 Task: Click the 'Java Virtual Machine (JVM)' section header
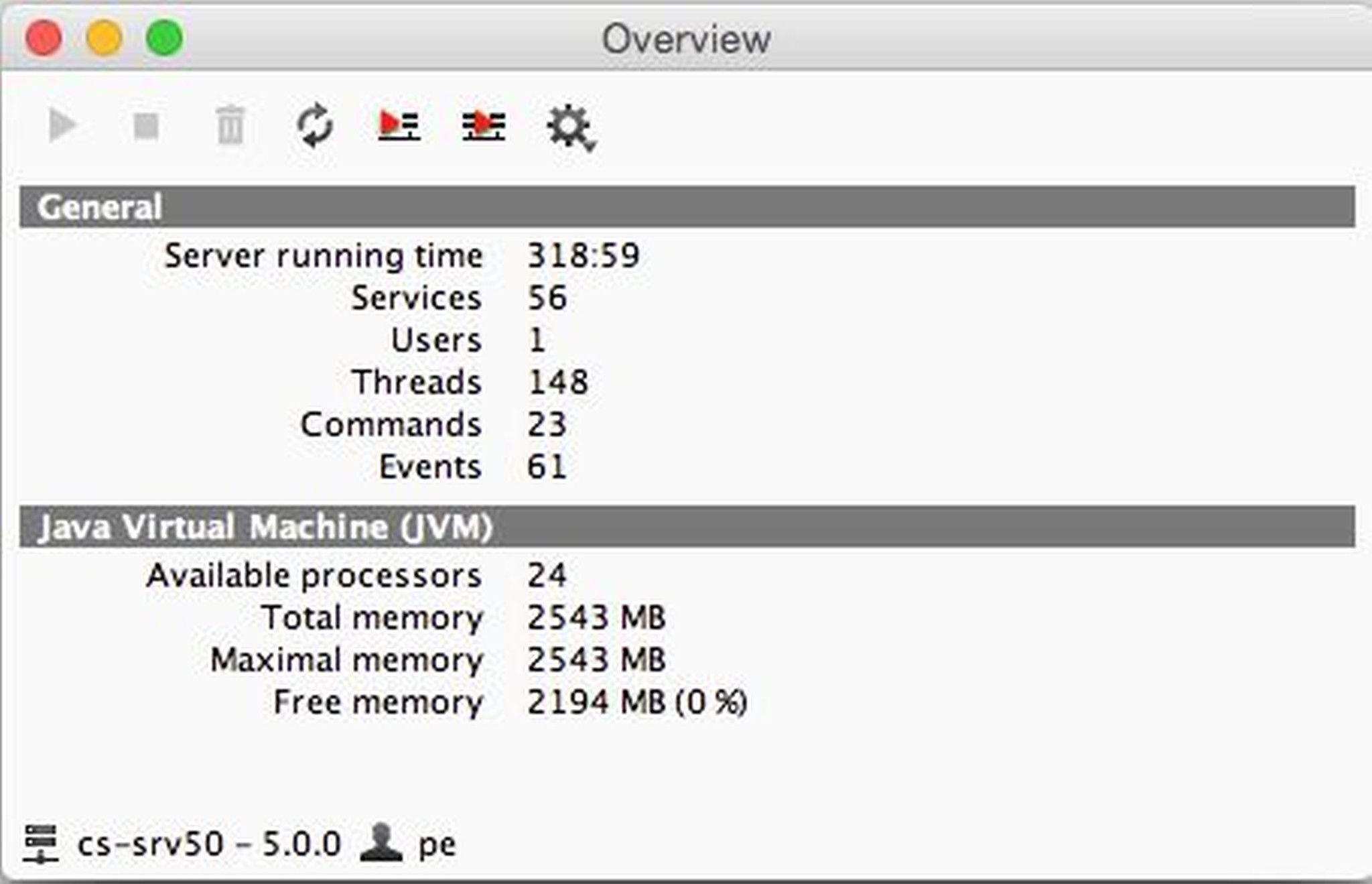click(265, 527)
